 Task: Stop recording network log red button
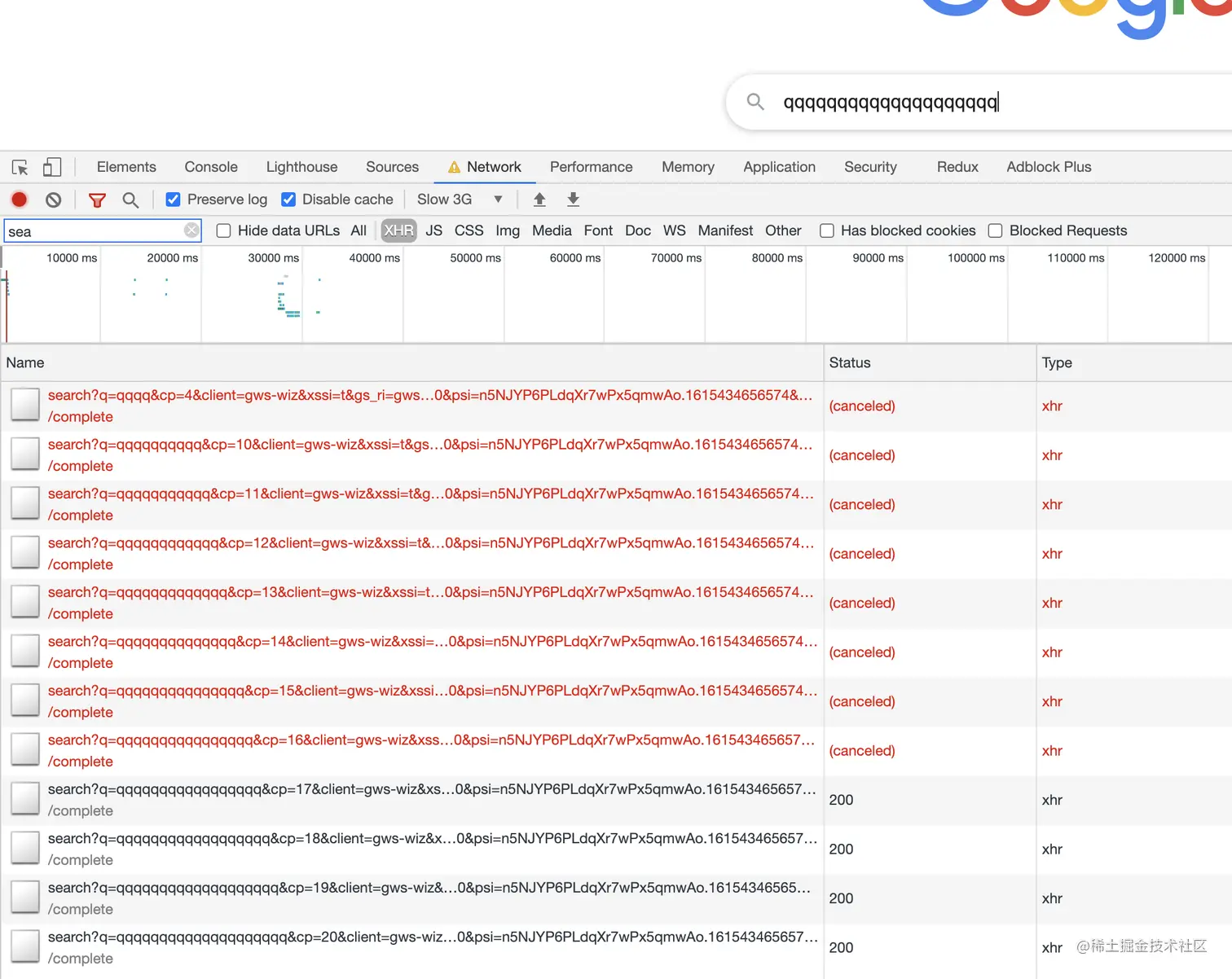pyautogui.click(x=20, y=200)
